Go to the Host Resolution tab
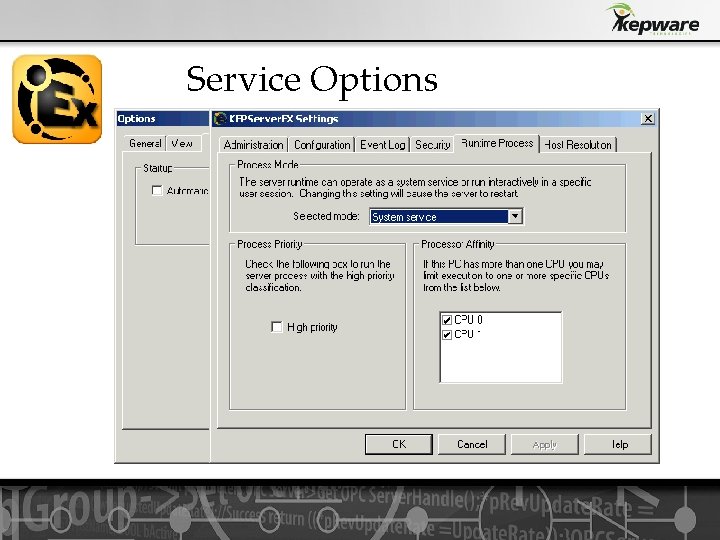This screenshot has height=540, width=720. tap(578, 145)
